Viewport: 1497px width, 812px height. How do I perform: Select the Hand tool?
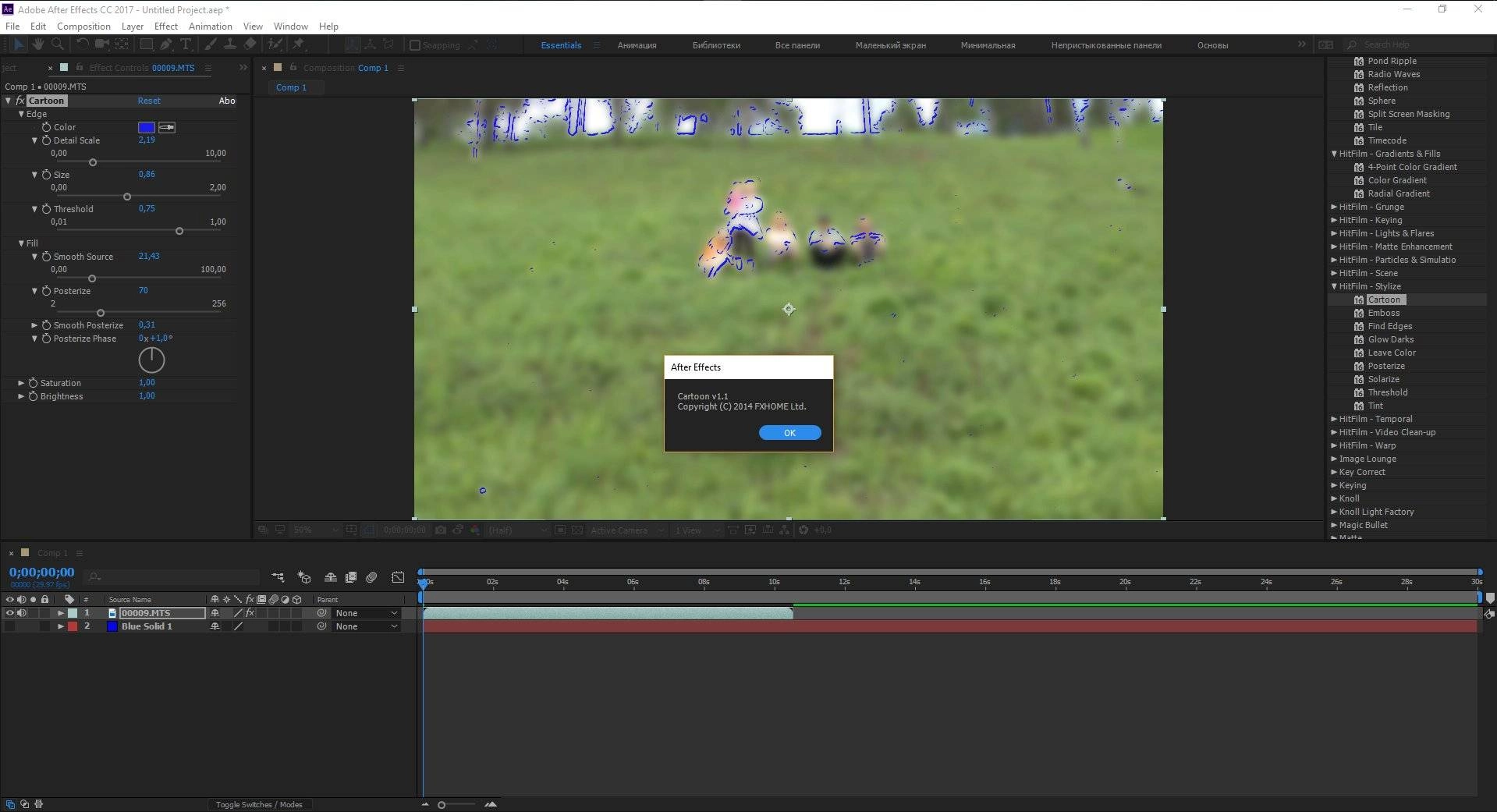(x=37, y=44)
